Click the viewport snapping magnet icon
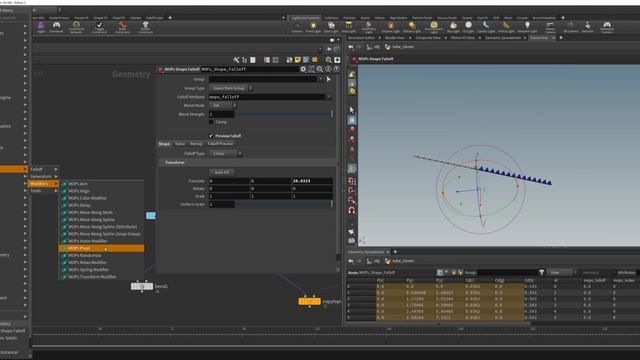The image size is (640, 360). [x=351, y=210]
